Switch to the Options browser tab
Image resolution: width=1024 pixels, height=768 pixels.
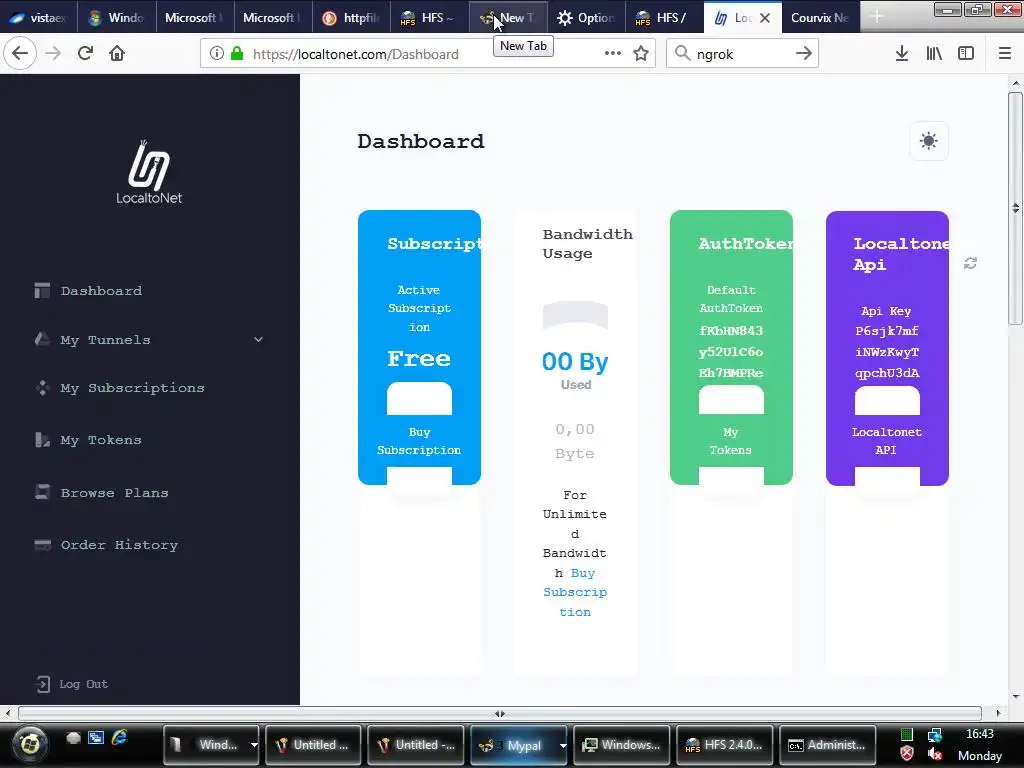point(586,18)
